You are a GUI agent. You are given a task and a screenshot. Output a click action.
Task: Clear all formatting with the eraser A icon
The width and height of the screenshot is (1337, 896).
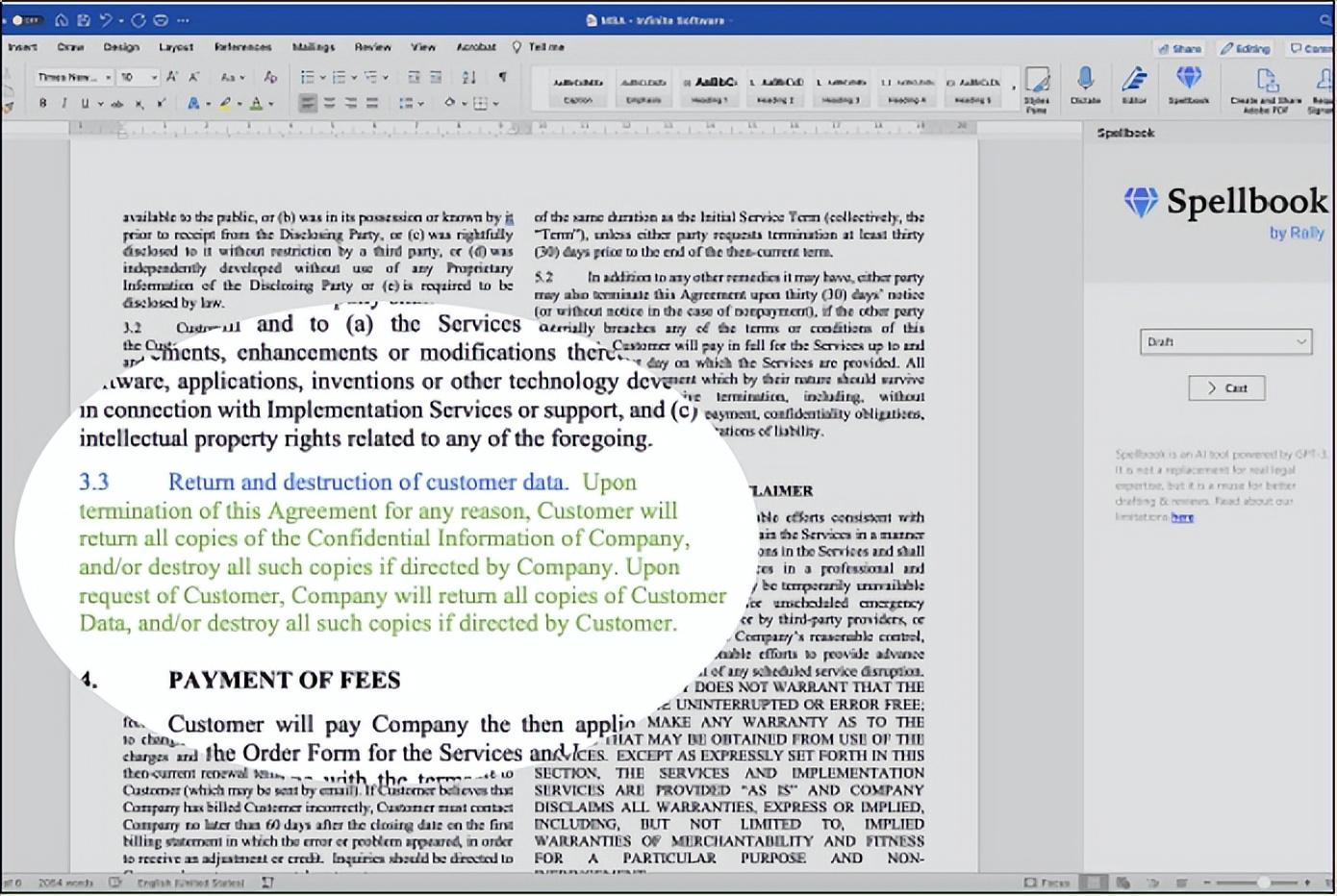pyautogui.click(x=270, y=77)
